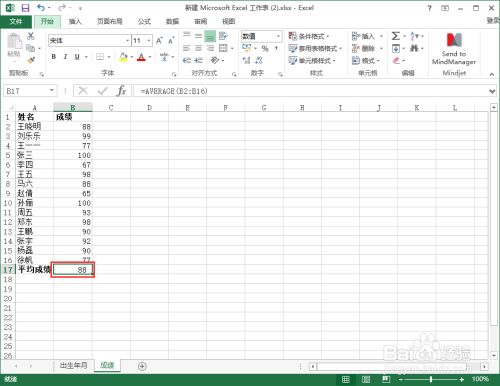Align text to the left
The height and width of the screenshot is (386, 500).
click(187, 48)
